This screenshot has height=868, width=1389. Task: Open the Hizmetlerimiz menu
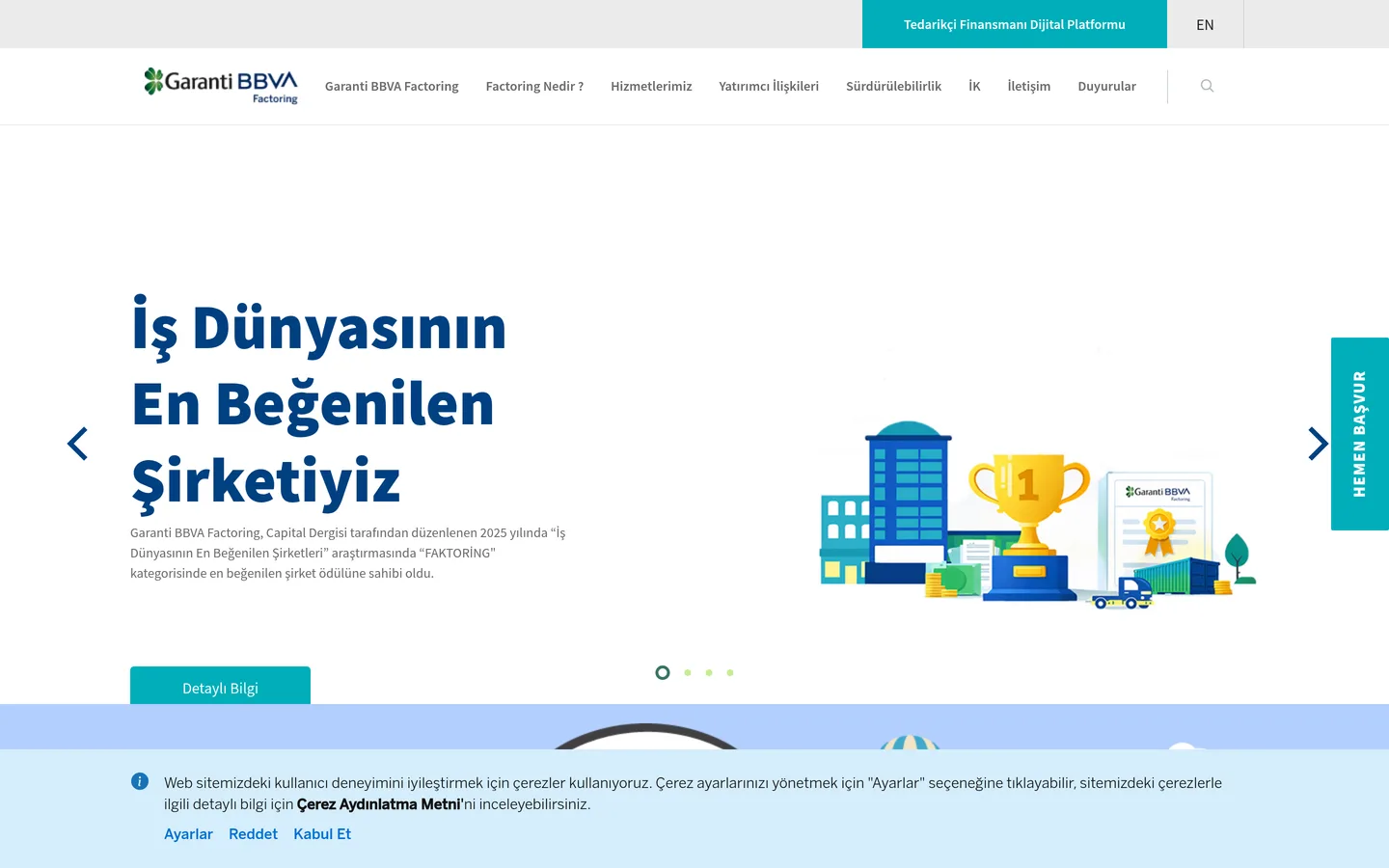click(x=651, y=86)
